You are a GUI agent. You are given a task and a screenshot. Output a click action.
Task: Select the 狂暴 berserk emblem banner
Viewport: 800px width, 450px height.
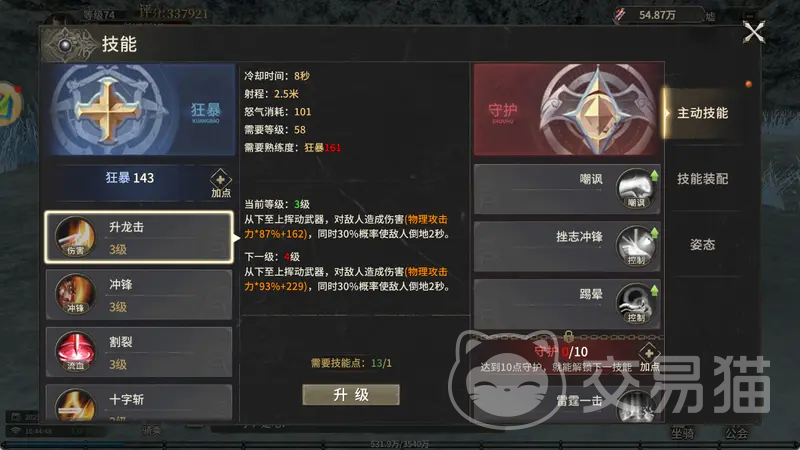click(x=140, y=109)
